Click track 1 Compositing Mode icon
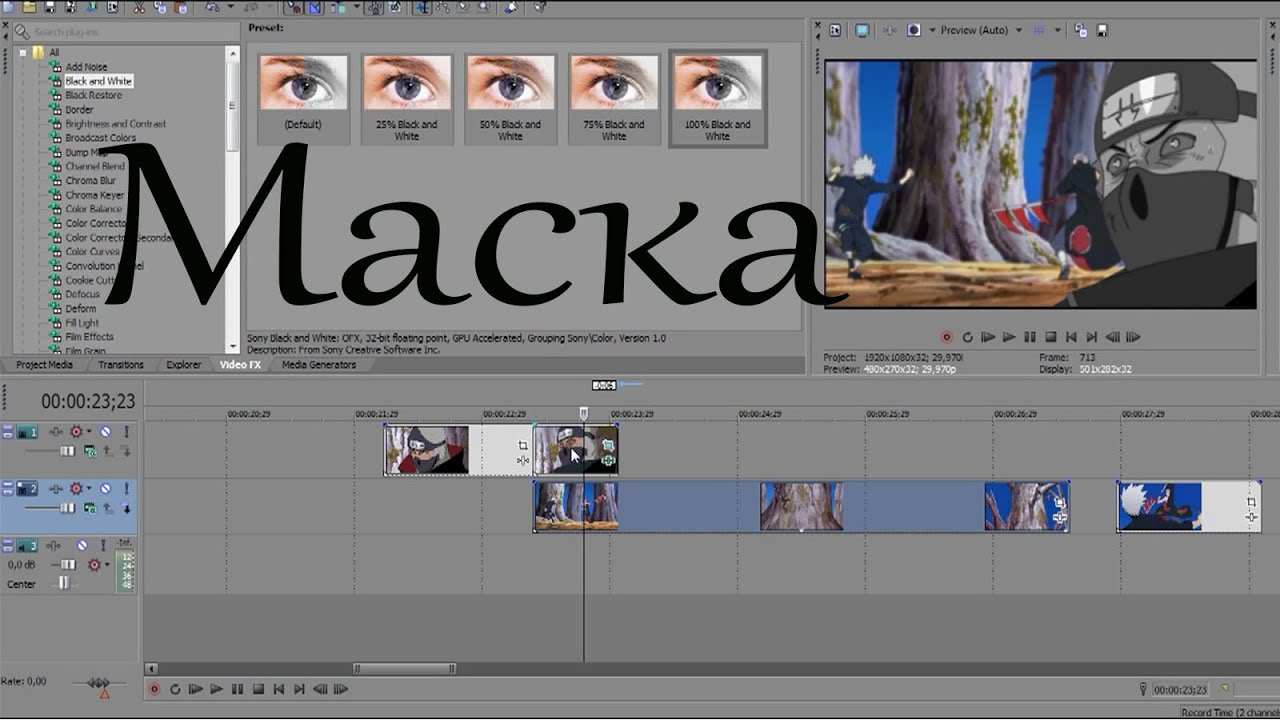Viewport: 1280px width, 720px height. tap(90, 451)
